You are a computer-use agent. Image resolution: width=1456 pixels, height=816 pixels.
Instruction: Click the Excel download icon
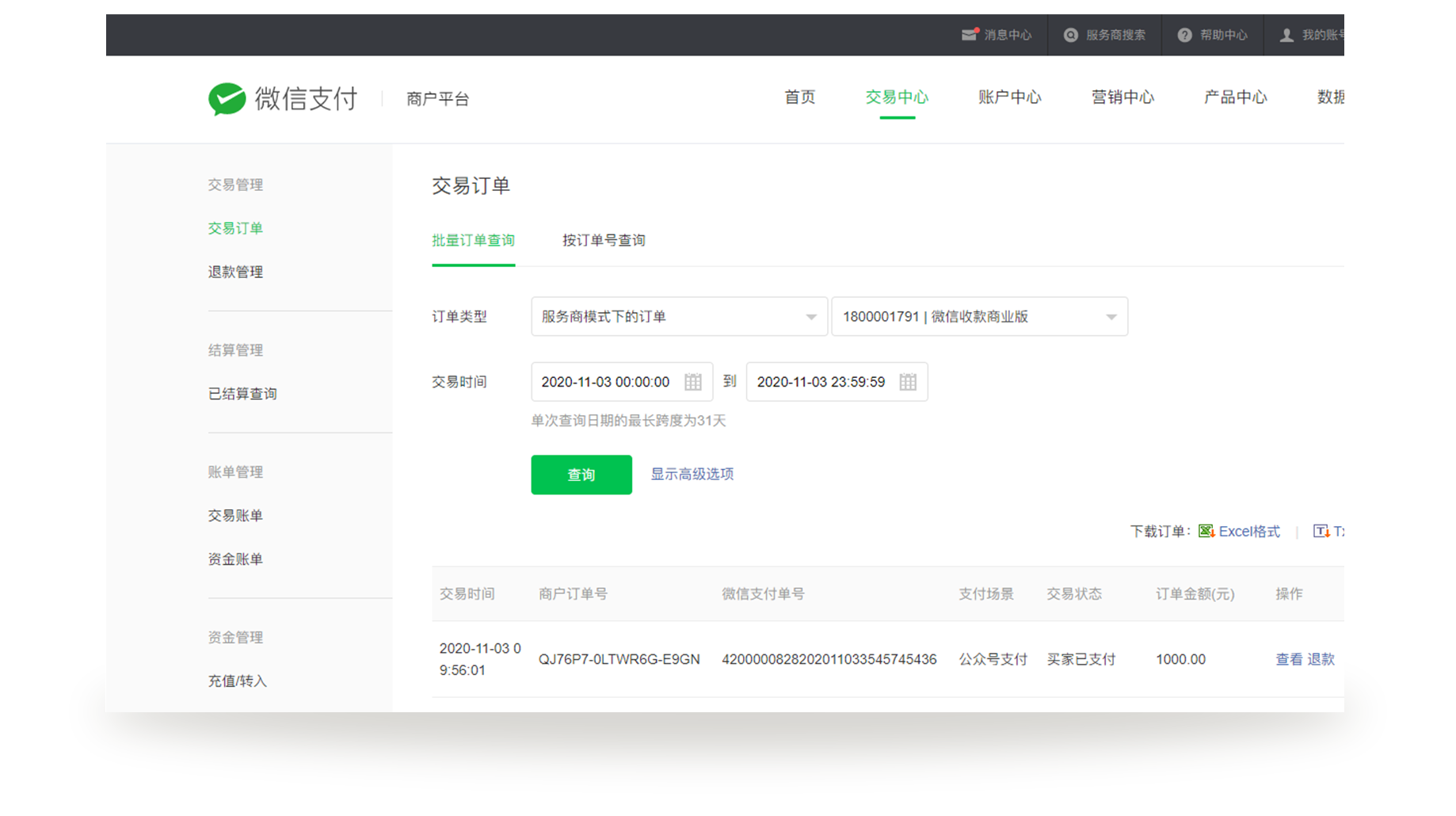coord(1206,531)
